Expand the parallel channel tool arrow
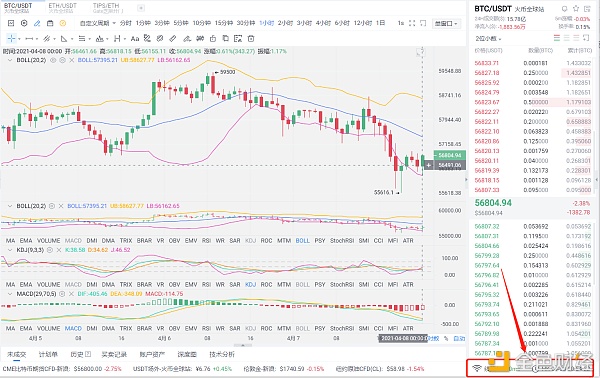 [54, 39]
